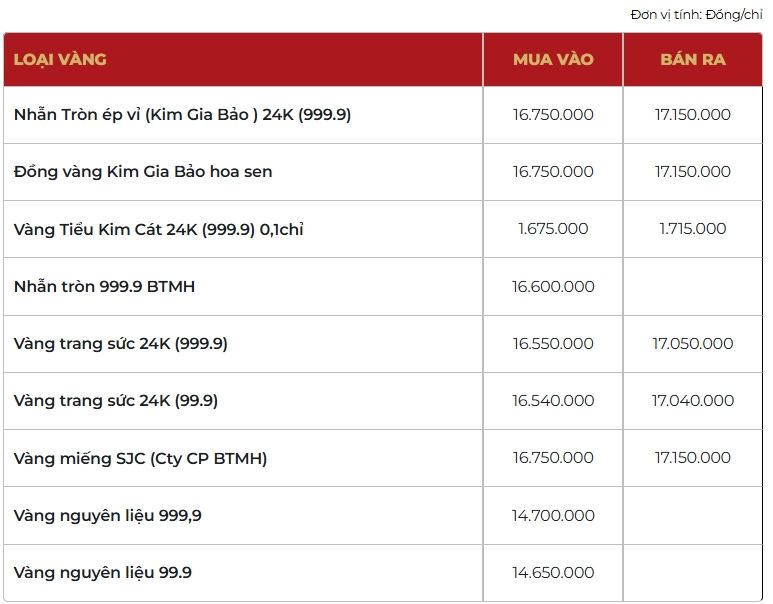Click the Vàng nguyên liệu 99.9 label

pyautogui.click(x=103, y=573)
